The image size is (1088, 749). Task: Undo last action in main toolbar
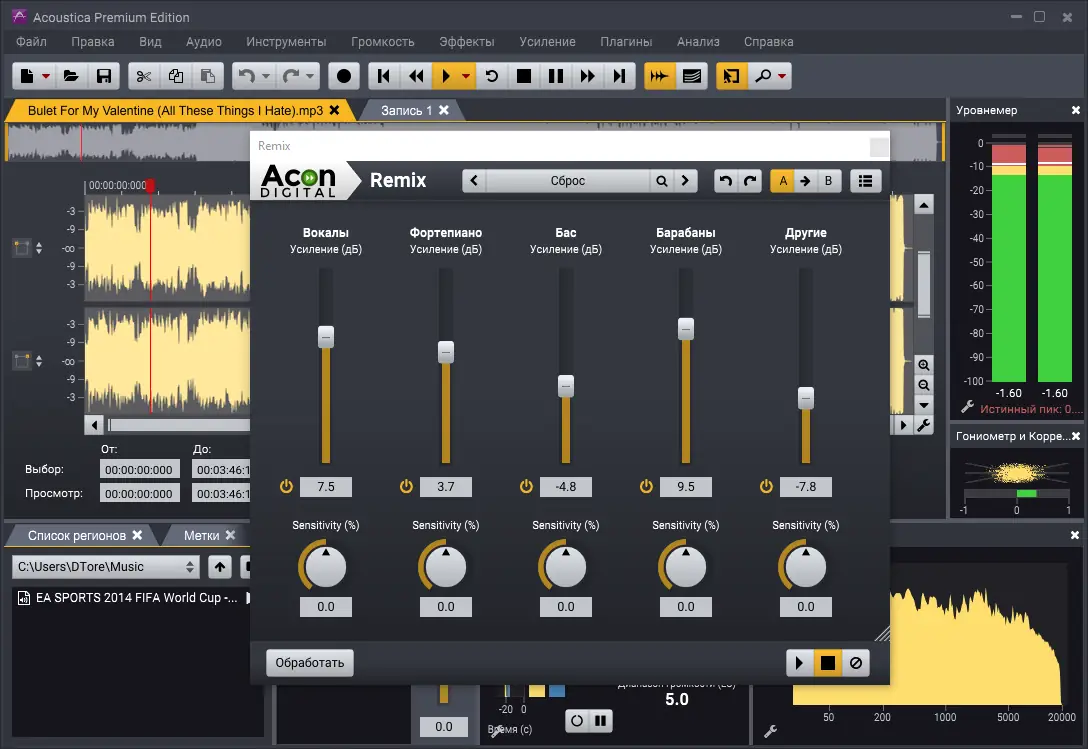click(x=246, y=76)
